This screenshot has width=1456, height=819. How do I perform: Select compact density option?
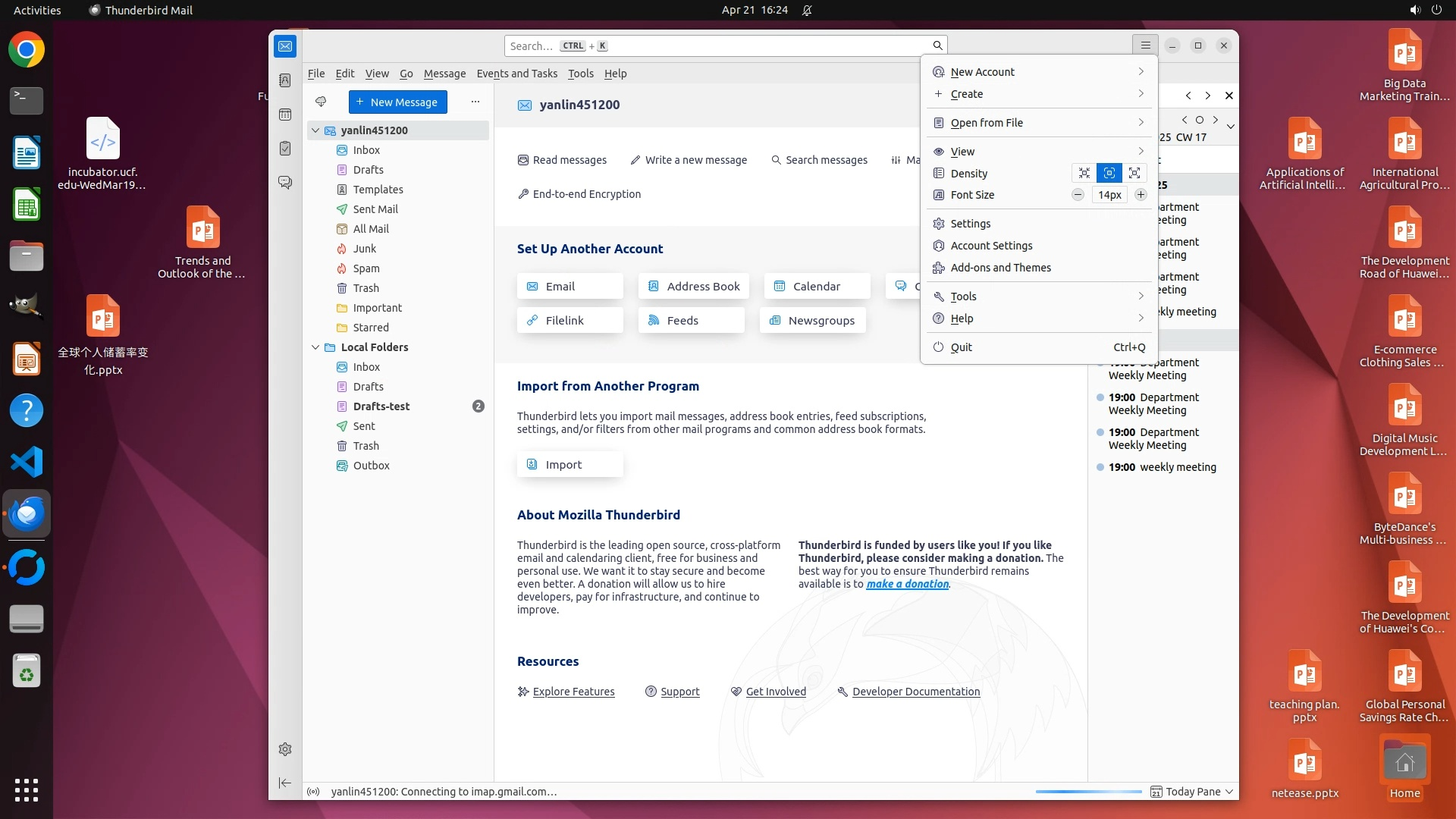(1084, 173)
